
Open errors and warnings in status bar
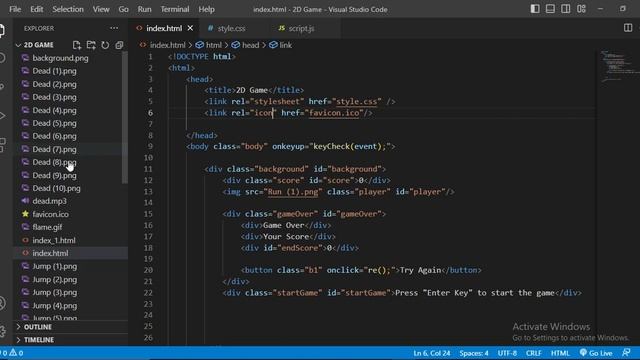(12, 353)
